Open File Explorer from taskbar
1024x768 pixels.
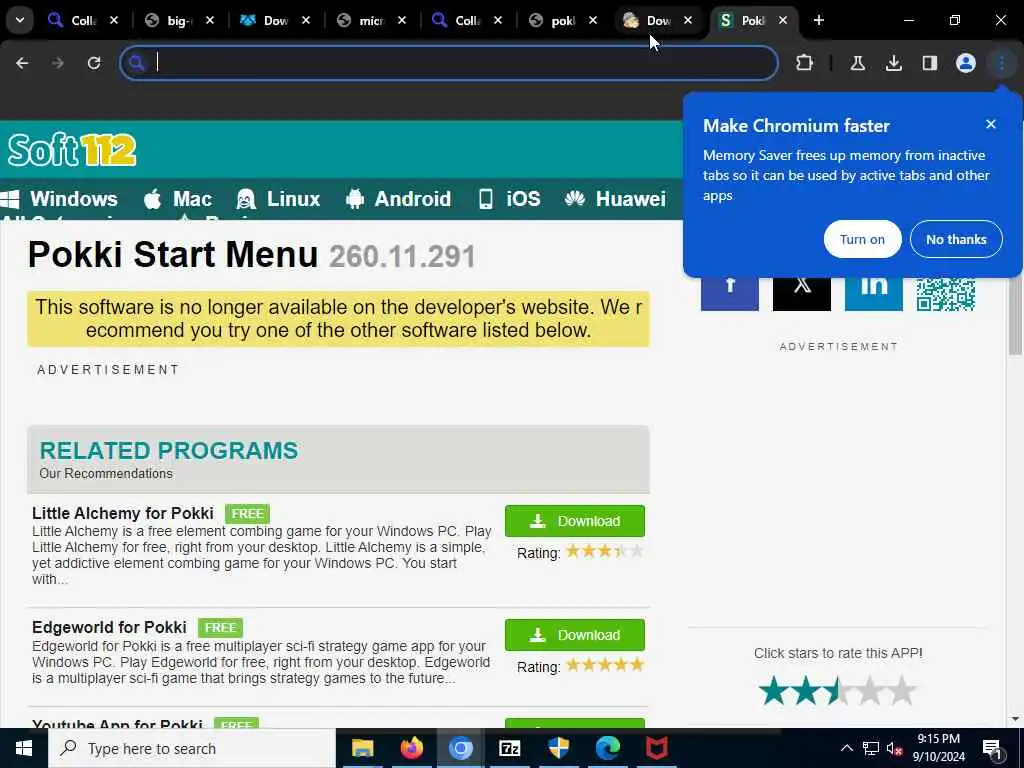pos(362,748)
